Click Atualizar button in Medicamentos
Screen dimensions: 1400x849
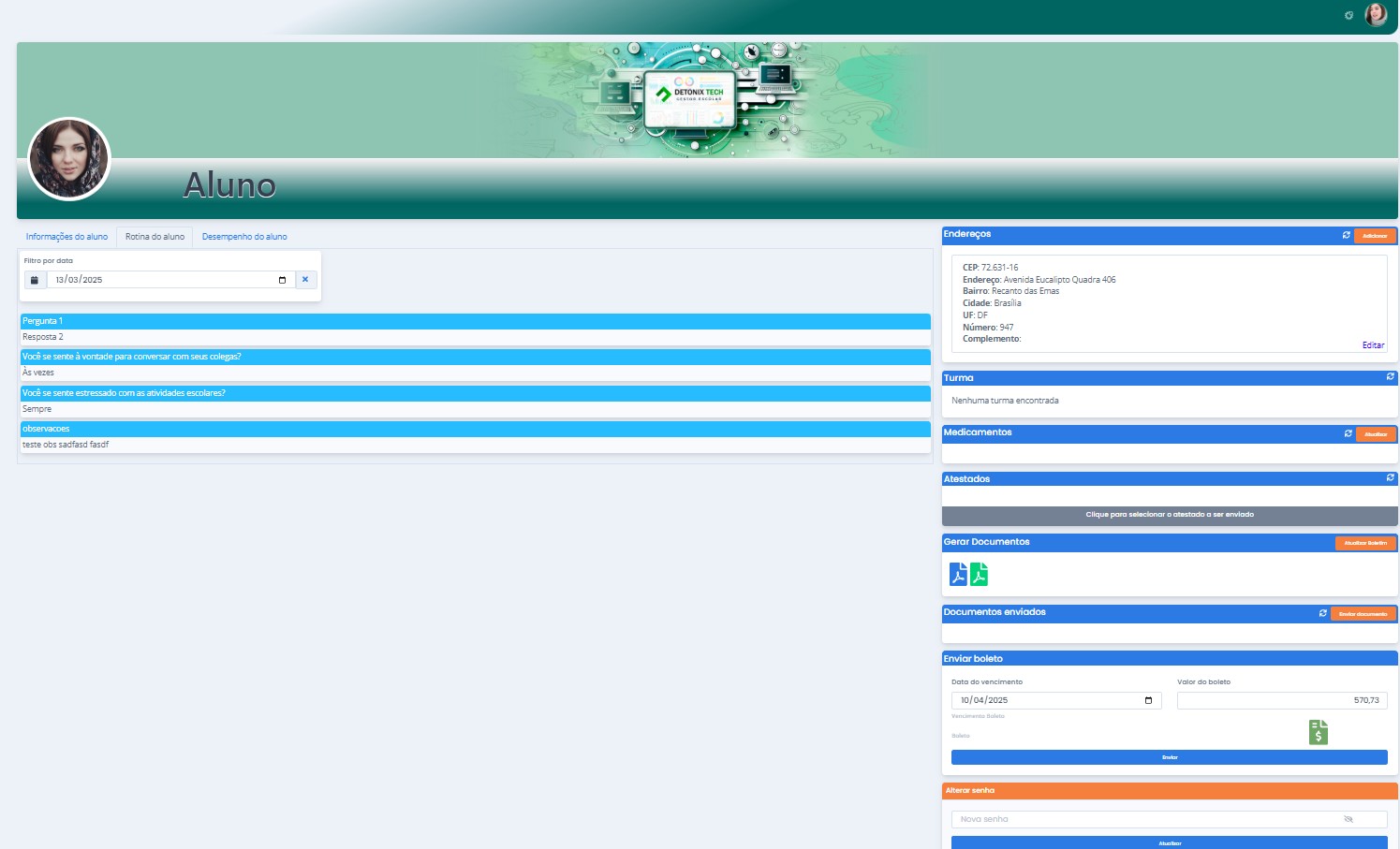point(1376,434)
